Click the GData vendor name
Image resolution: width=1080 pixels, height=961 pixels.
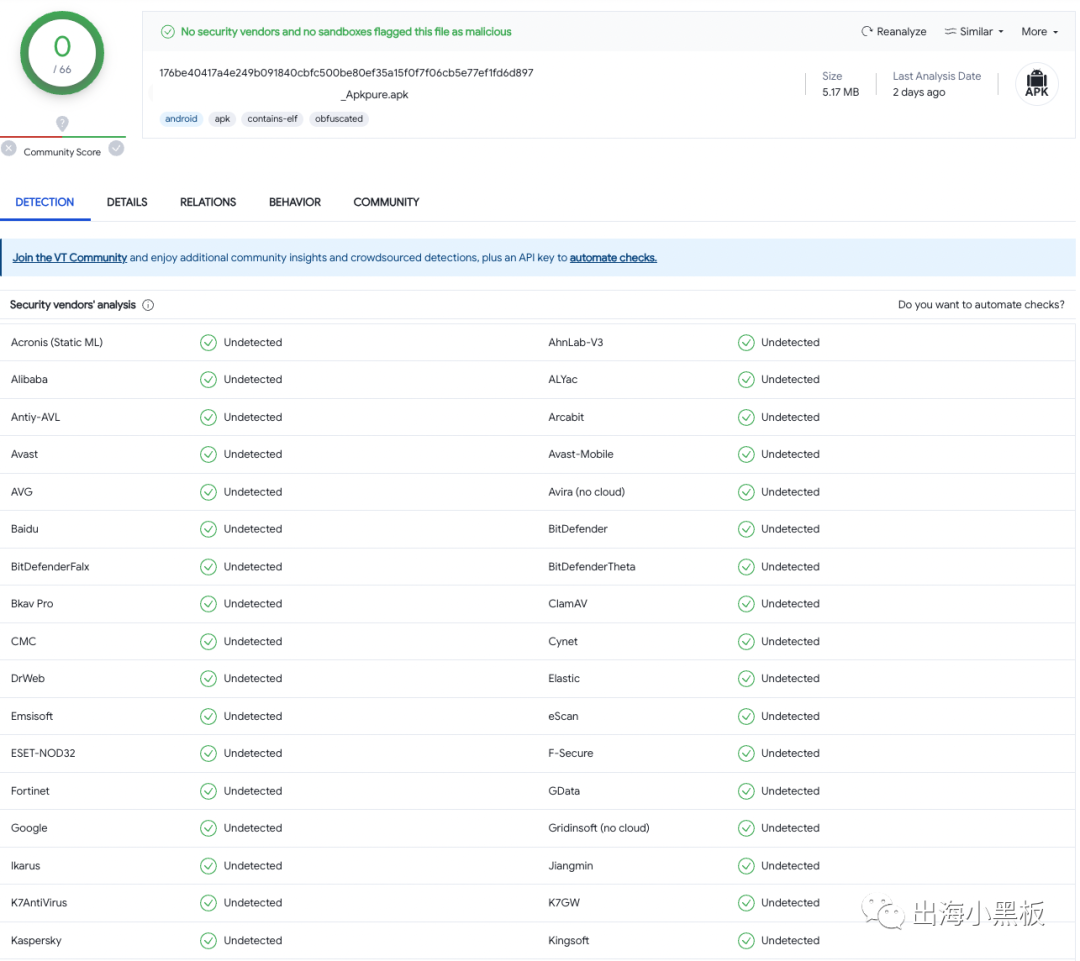click(564, 791)
